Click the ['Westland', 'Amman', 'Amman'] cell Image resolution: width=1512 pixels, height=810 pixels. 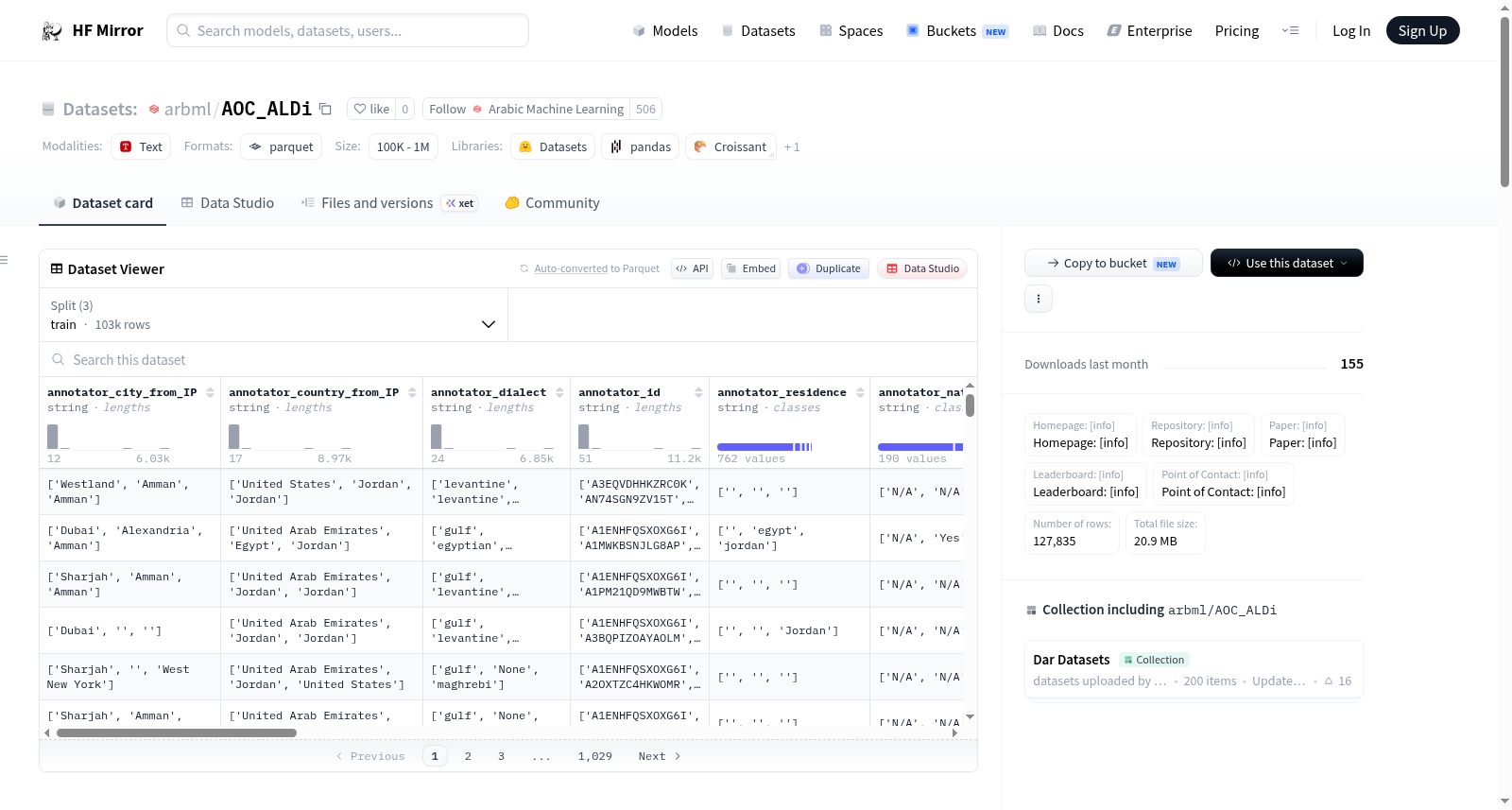(129, 491)
